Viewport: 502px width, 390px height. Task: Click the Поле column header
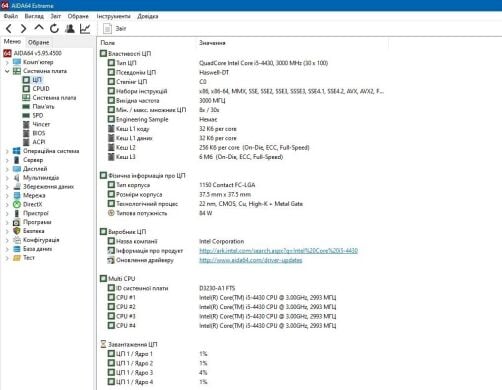(x=108, y=43)
